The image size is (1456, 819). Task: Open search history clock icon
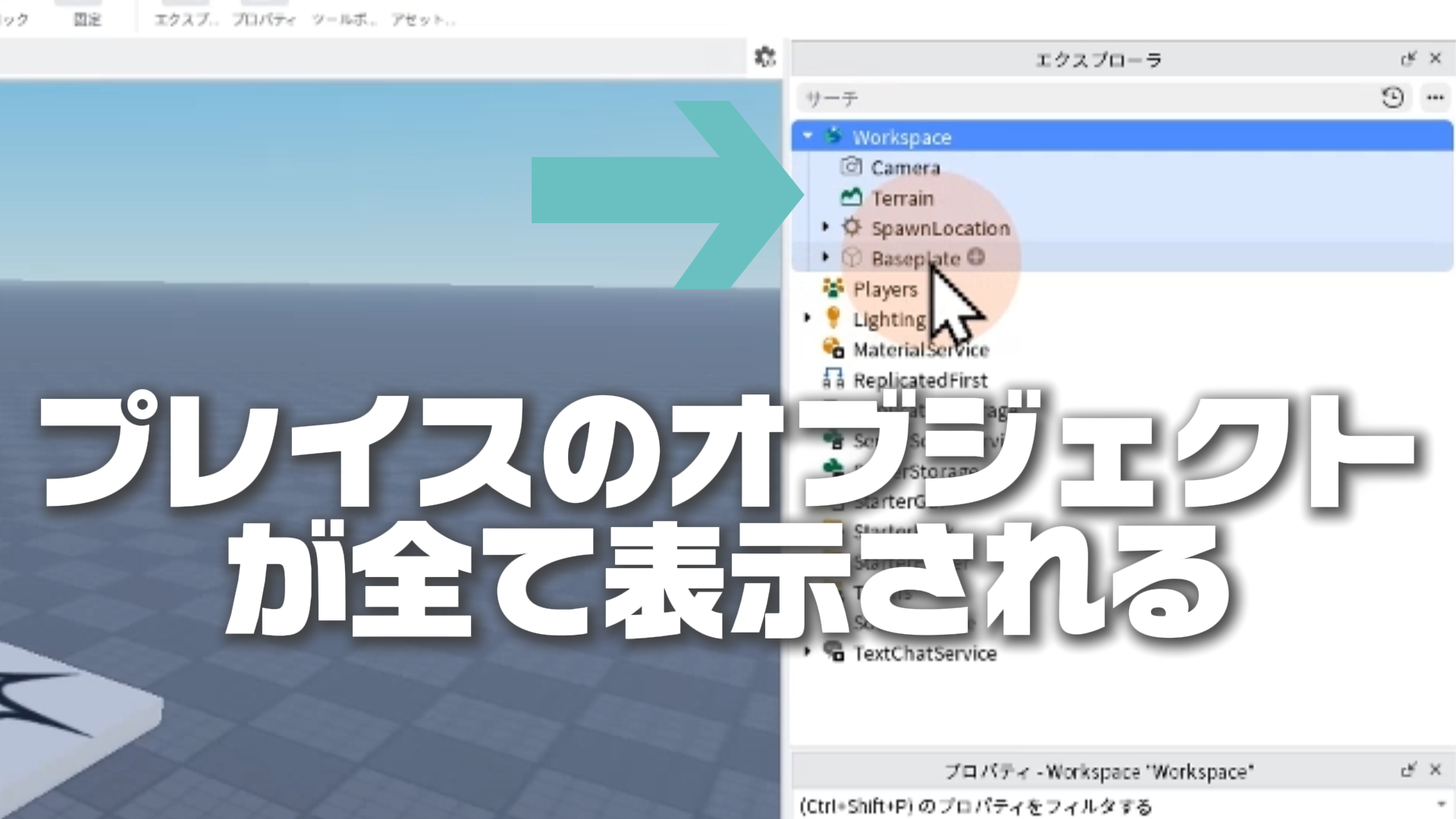(1392, 98)
